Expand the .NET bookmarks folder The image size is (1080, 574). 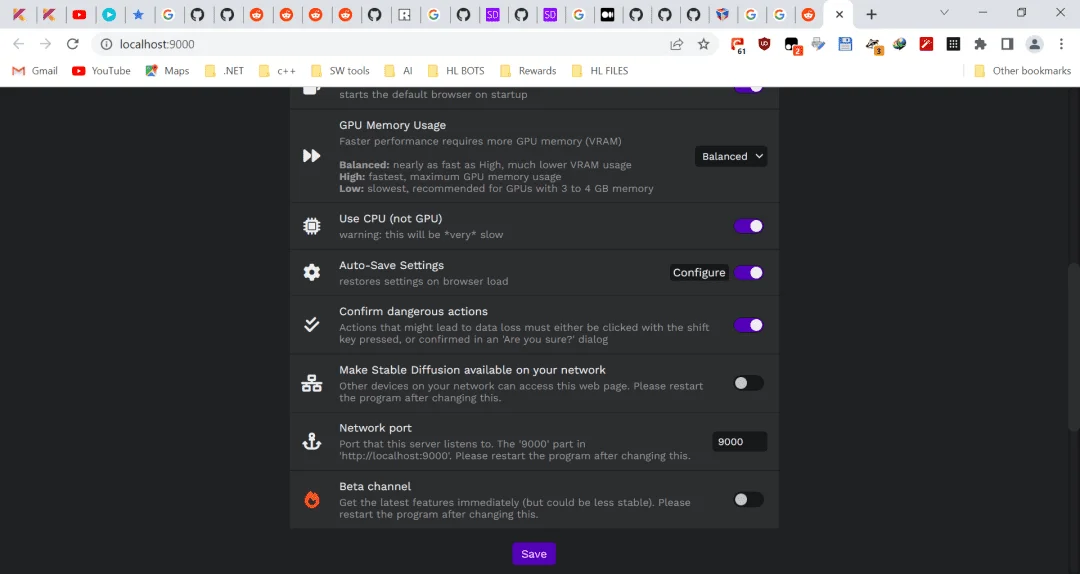(225, 70)
